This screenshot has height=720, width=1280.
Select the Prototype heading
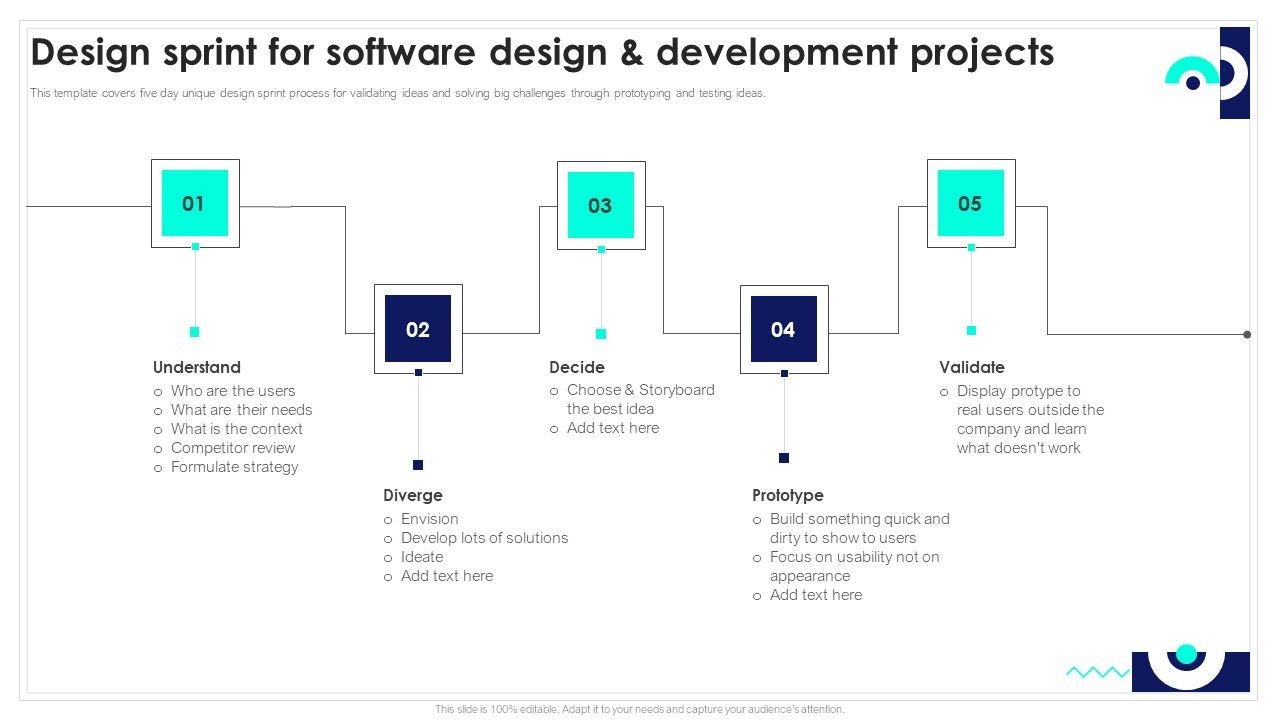(788, 495)
